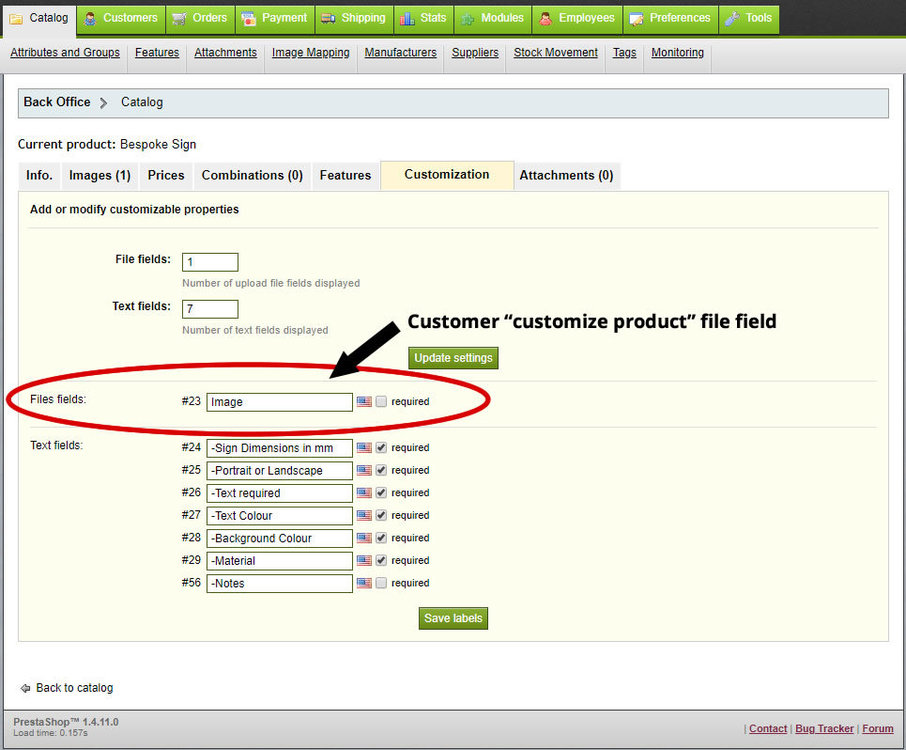This screenshot has width=906, height=750.
Task: Switch to the Prices tab
Action: (x=165, y=175)
